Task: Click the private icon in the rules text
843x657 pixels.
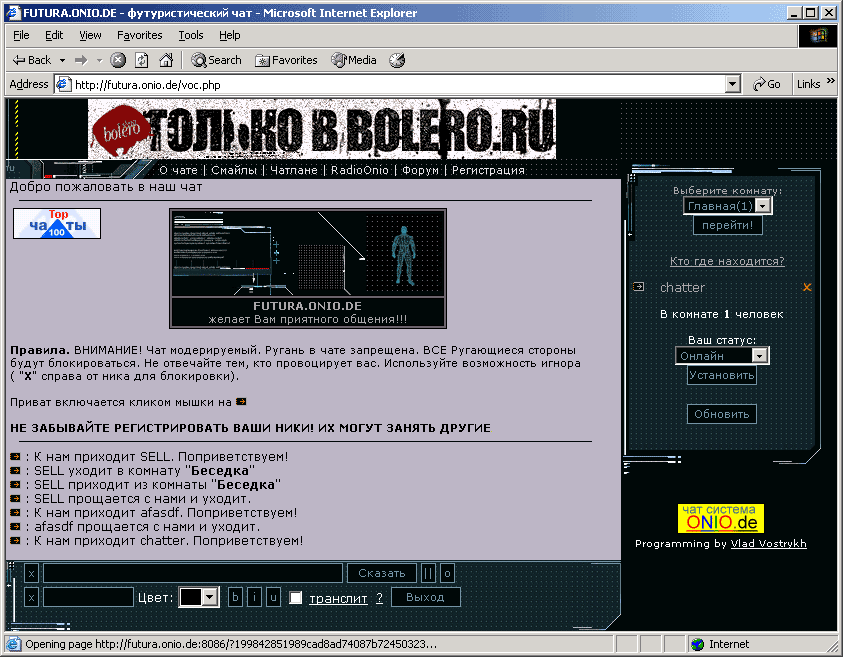Action: (241, 402)
